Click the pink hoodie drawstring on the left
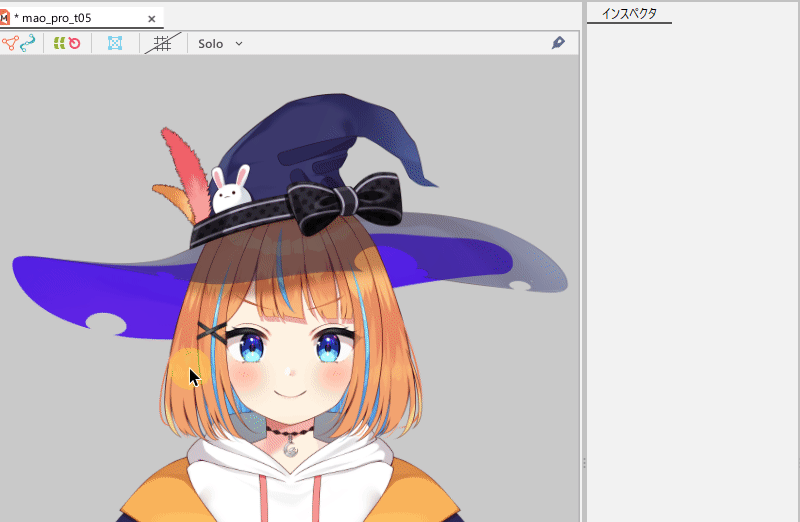Viewport: 800px width, 522px height. click(x=264, y=498)
